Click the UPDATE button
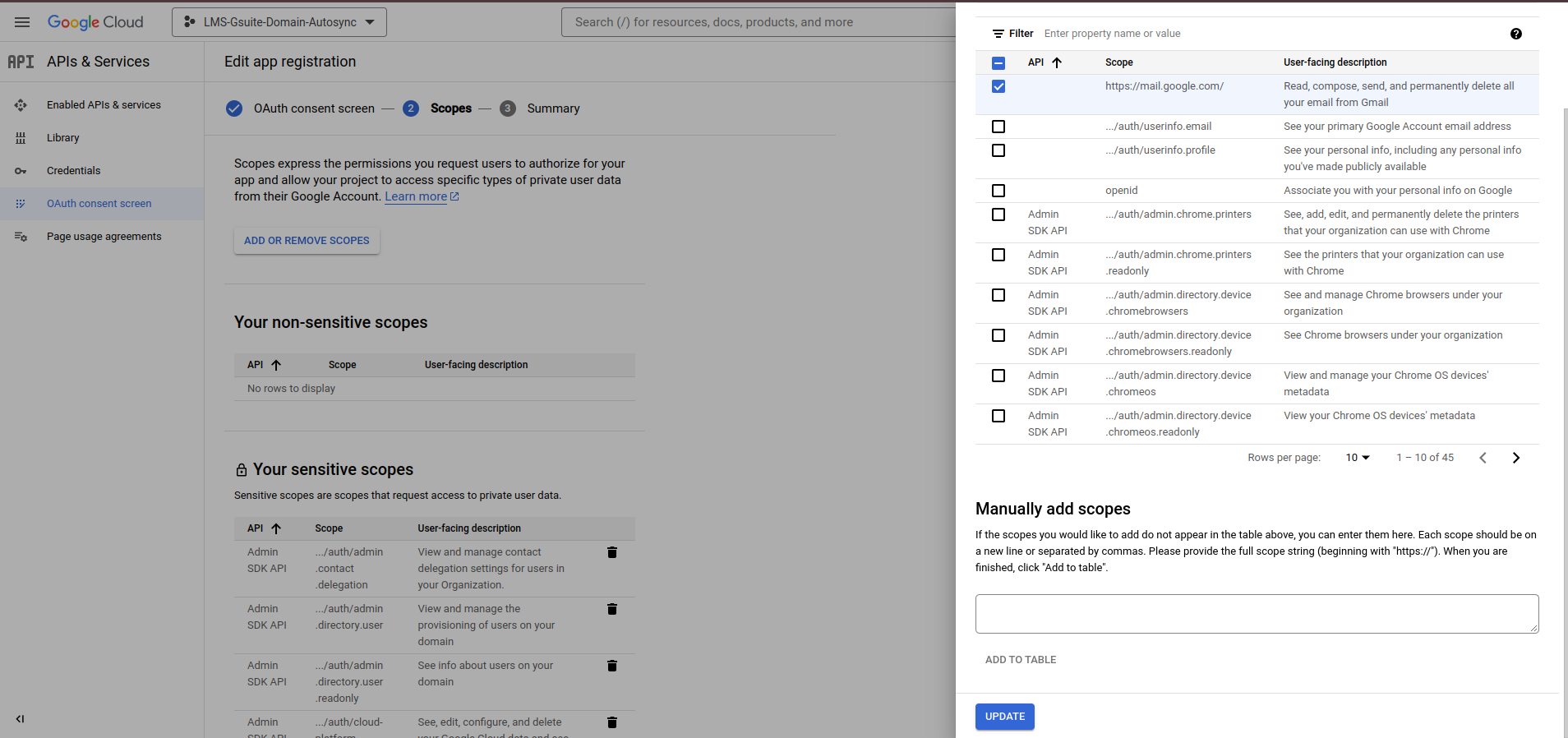 (1005, 717)
